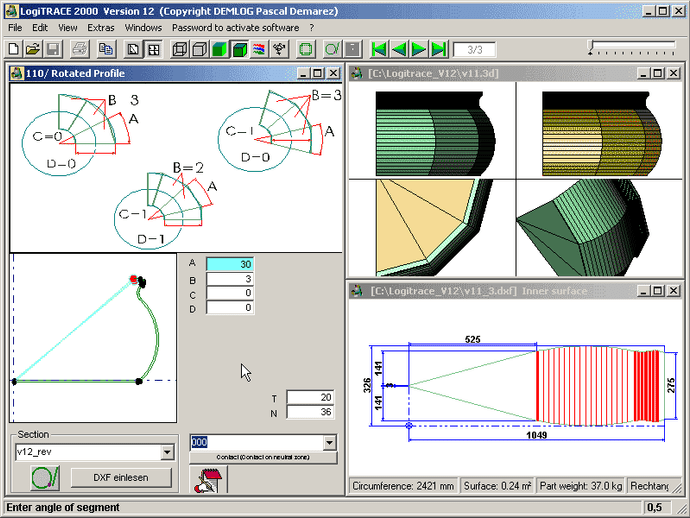Click the T thickness input field

point(310,397)
